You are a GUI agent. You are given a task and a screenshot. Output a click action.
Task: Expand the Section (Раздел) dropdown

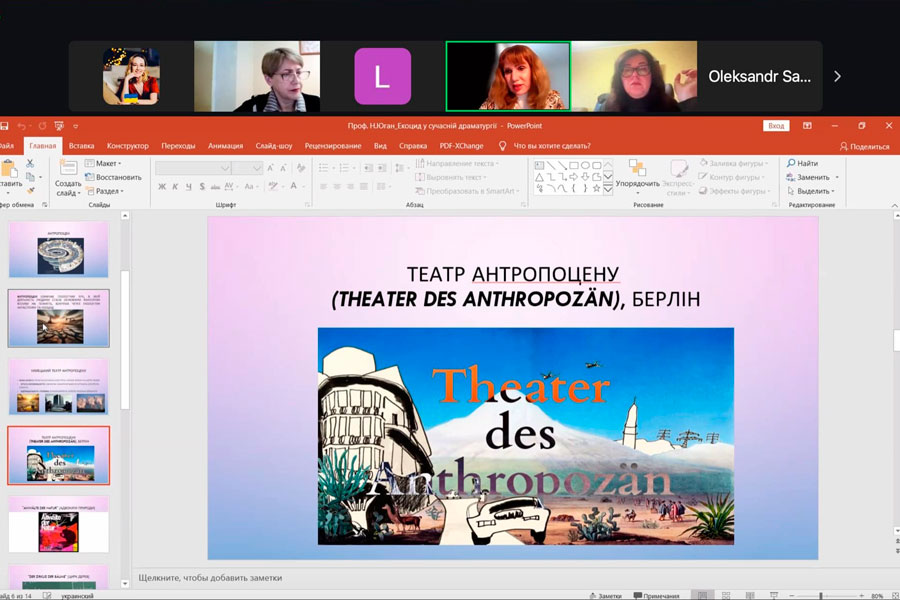(x=106, y=191)
